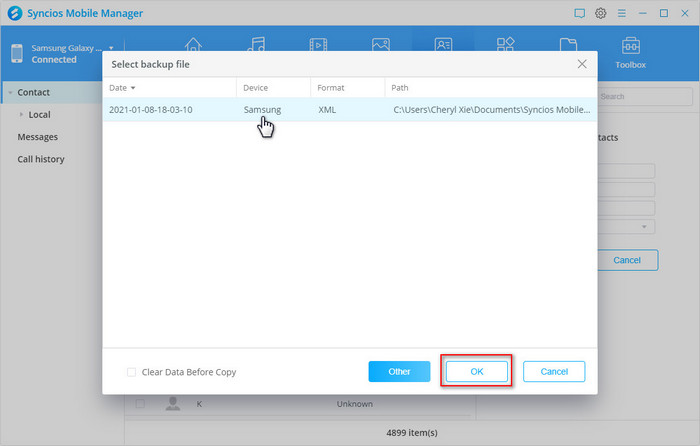Expand the Local tree item
The image size is (700, 446).
tap(21, 115)
